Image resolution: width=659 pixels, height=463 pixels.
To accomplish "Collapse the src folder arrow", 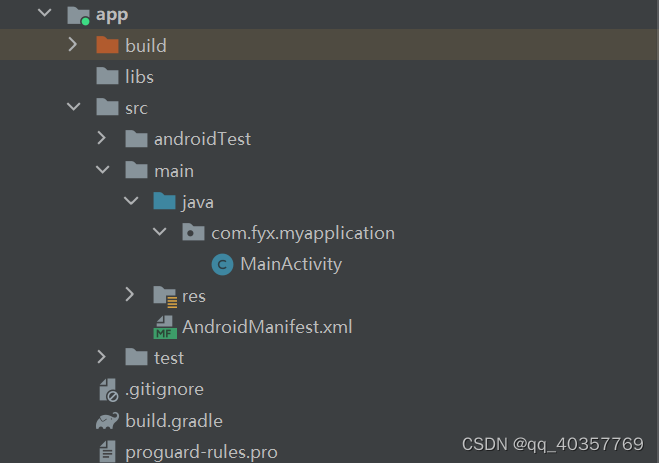I will tap(74, 107).
